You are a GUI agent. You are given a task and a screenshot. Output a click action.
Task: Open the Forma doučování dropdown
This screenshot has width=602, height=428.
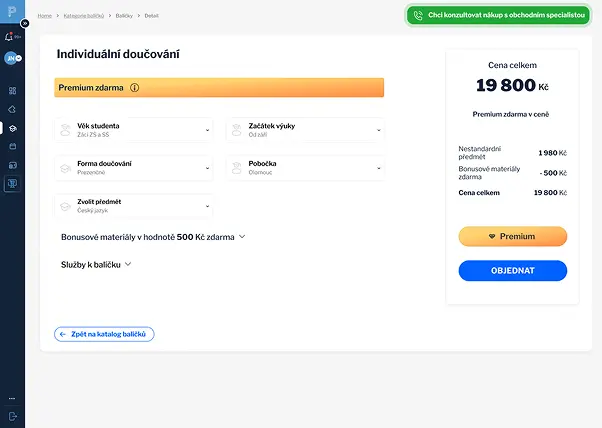click(x=134, y=168)
